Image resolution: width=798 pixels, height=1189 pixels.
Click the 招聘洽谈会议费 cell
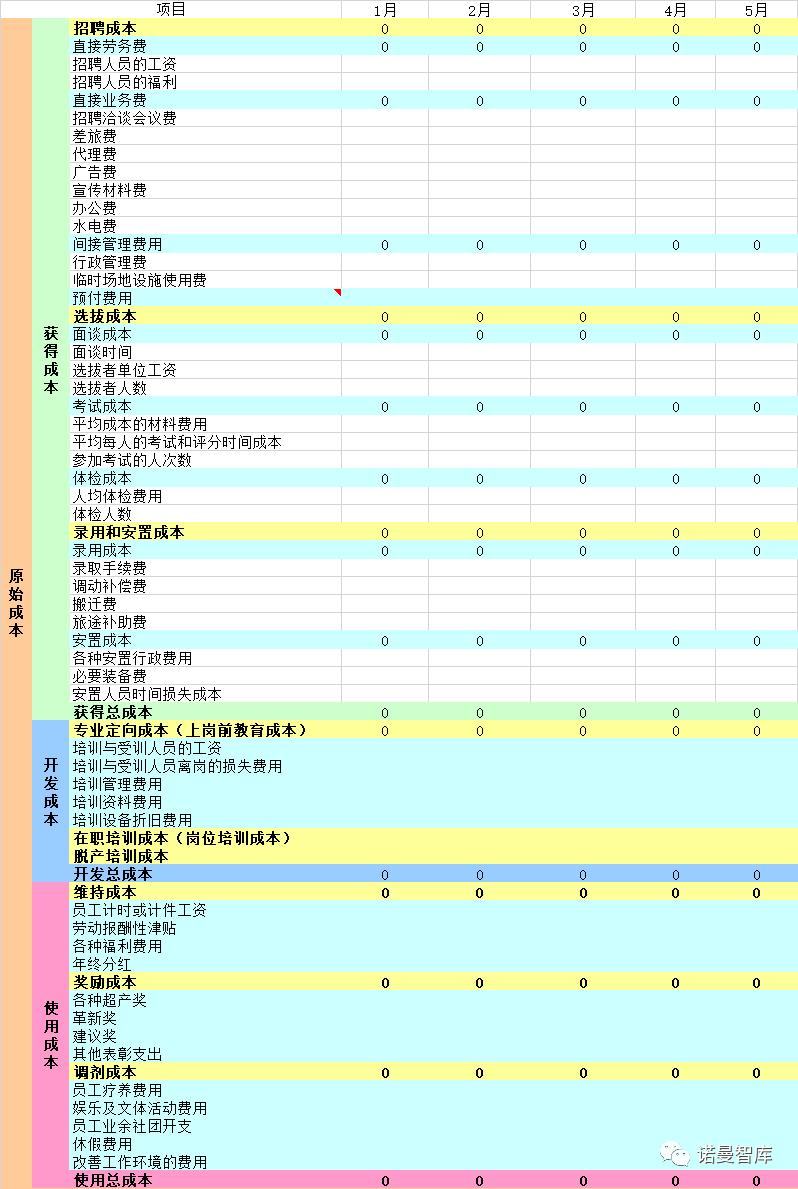pos(206,118)
